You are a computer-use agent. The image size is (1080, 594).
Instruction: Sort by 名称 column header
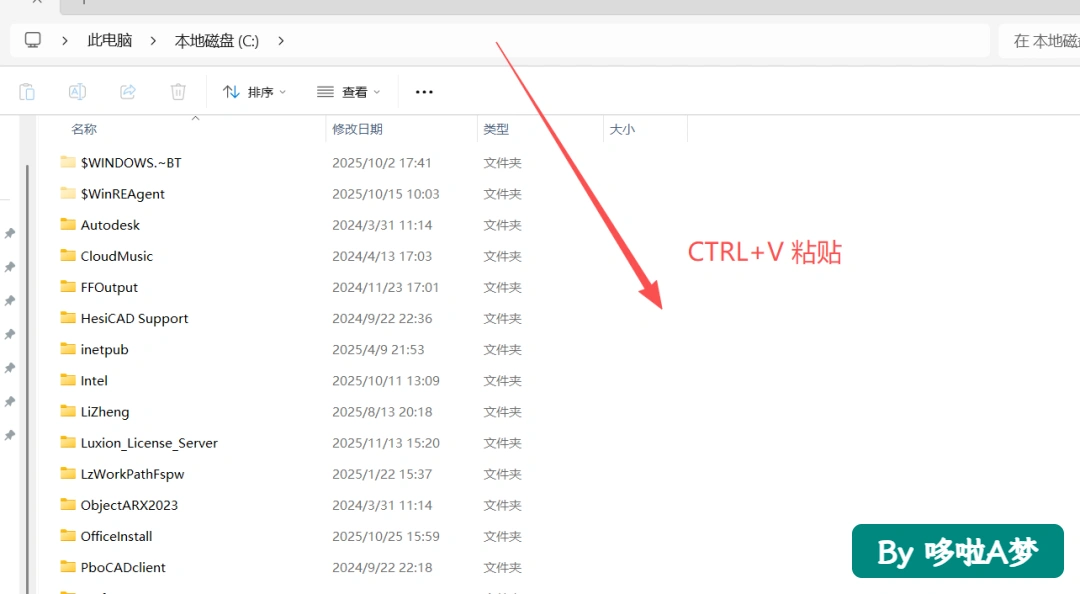pos(84,129)
